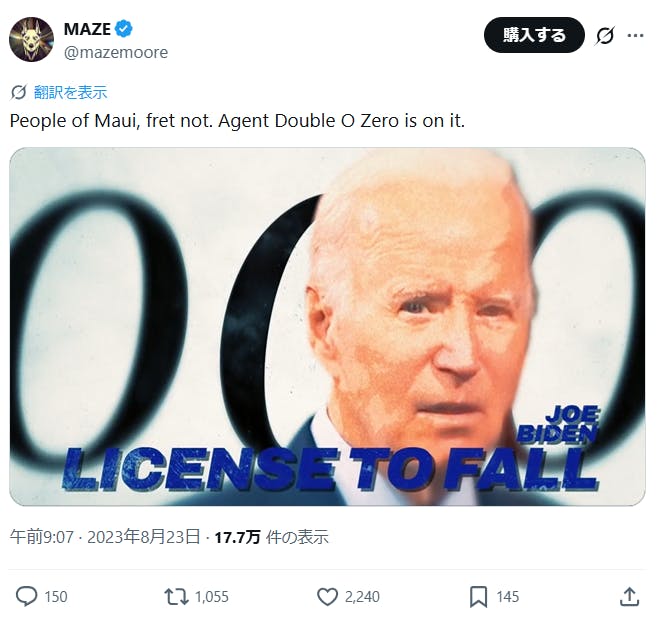Click the share upload arrow icon
This screenshot has width=662, height=617.
(629, 596)
